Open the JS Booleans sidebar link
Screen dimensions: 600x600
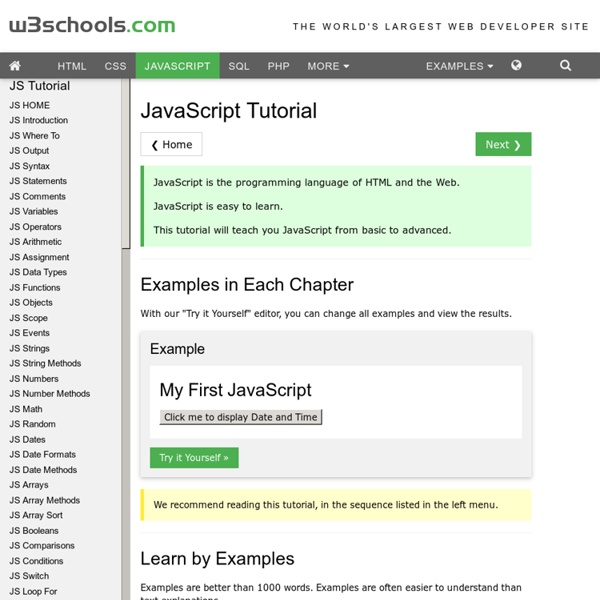pyautogui.click(x=34, y=530)
